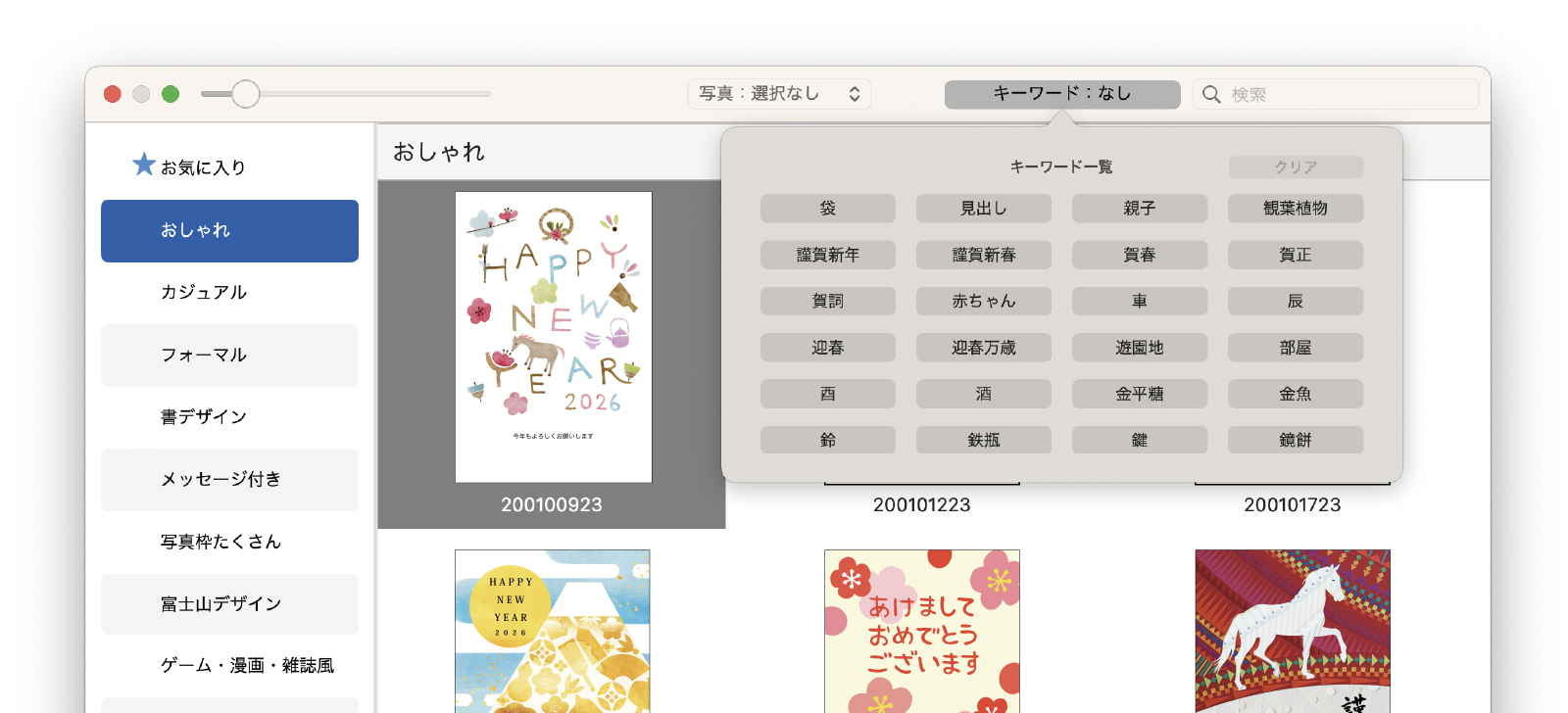Select 富士山デザイン category
This screenshot has width=1568, height=713.
229,603
